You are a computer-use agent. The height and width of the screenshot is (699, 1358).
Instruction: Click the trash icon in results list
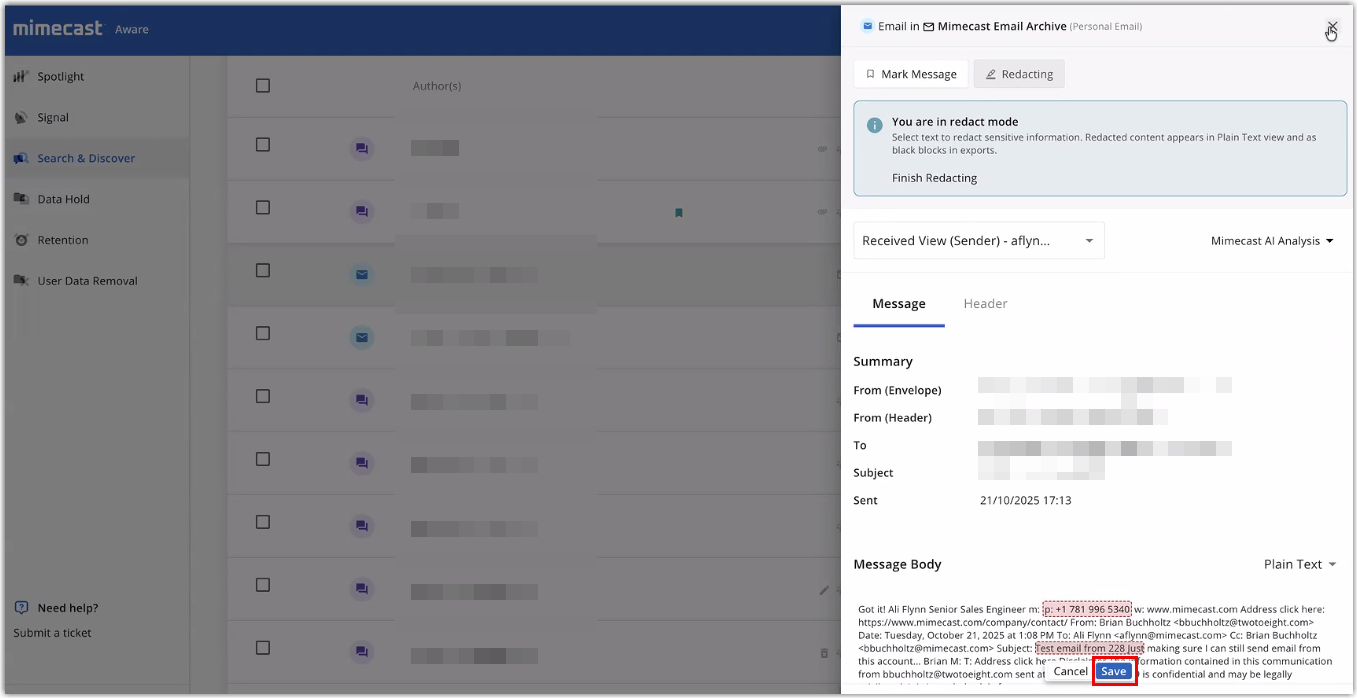pos(824,653)
